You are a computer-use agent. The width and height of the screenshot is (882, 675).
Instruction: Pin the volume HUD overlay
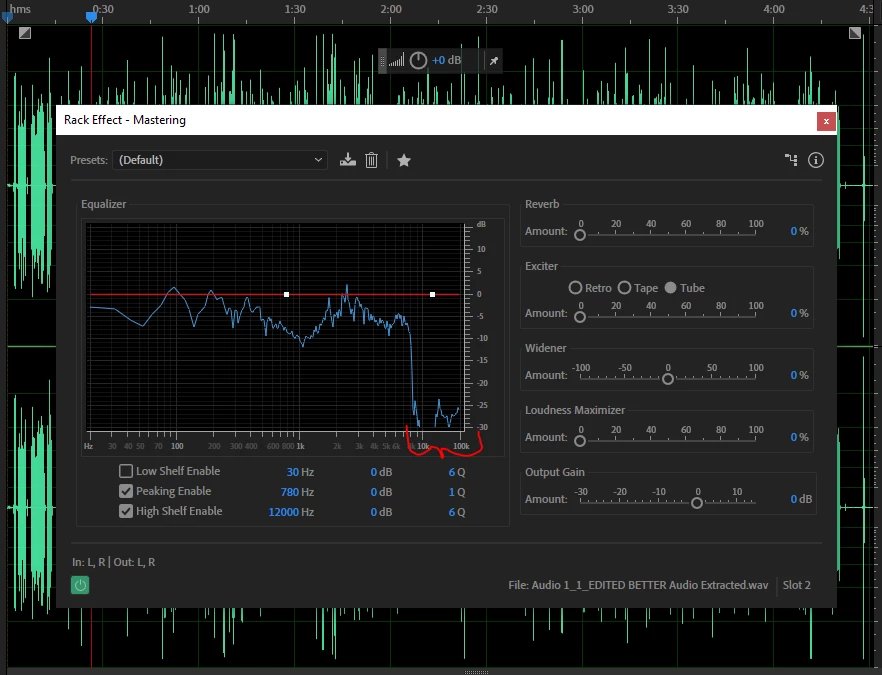[493, 61]
